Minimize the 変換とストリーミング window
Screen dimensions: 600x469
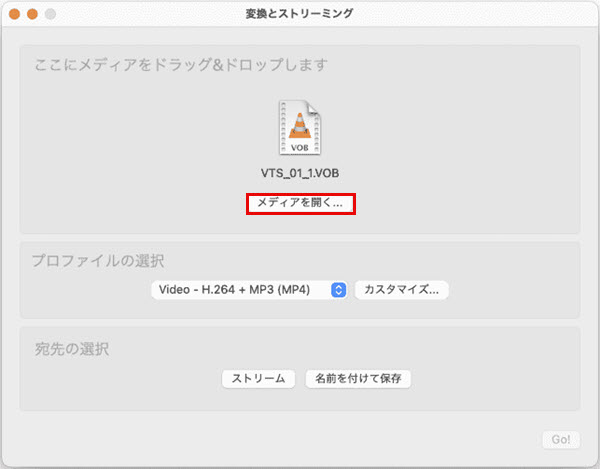[x=33, y=14]
